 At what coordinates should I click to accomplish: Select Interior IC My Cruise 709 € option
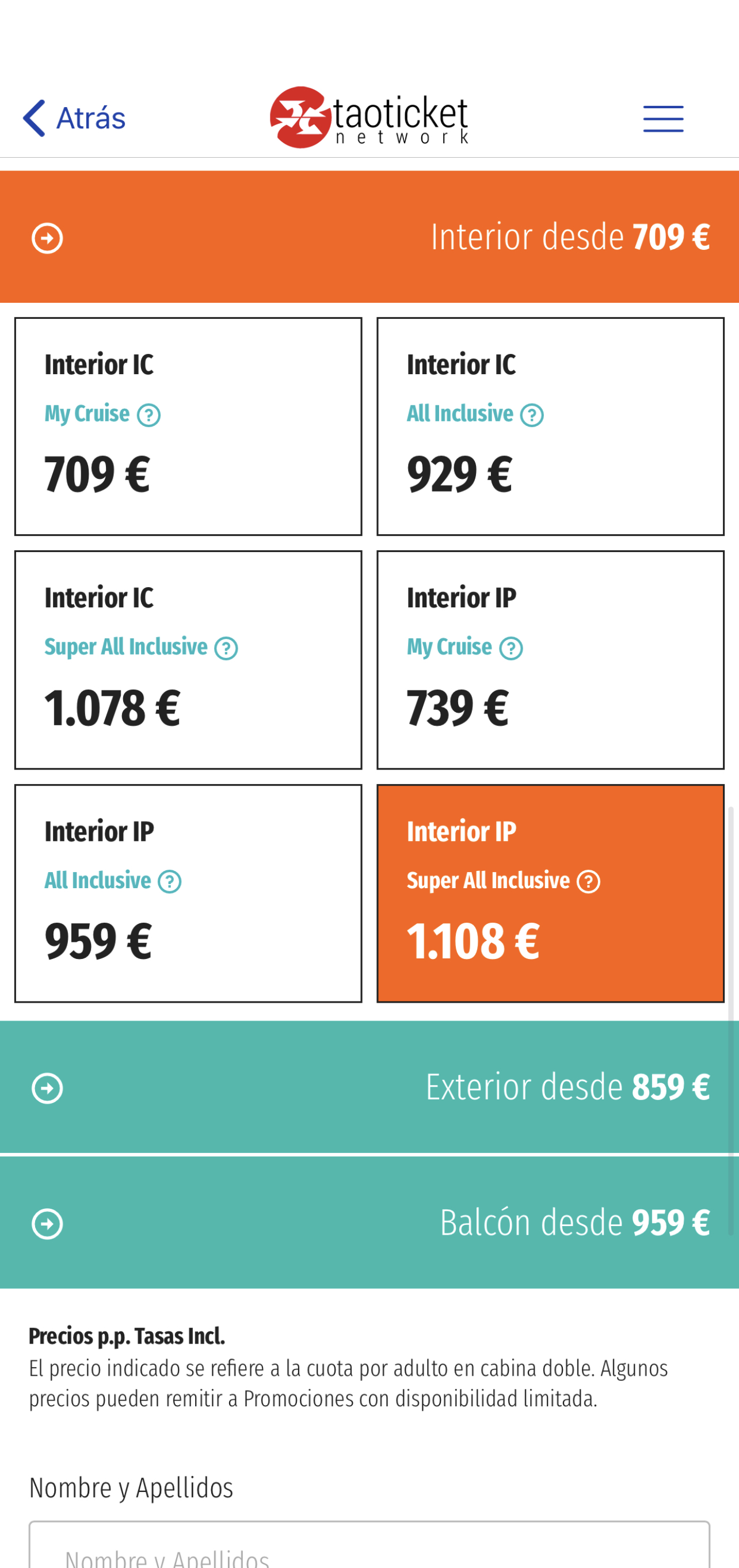click(x=188, y=427)
